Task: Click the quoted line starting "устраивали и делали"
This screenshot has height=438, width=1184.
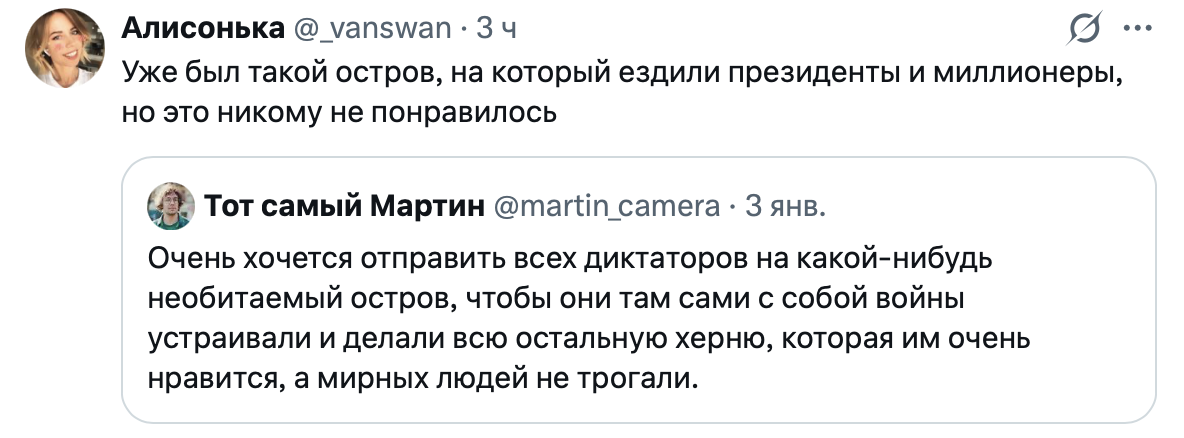Action: (x=589, y=340)
